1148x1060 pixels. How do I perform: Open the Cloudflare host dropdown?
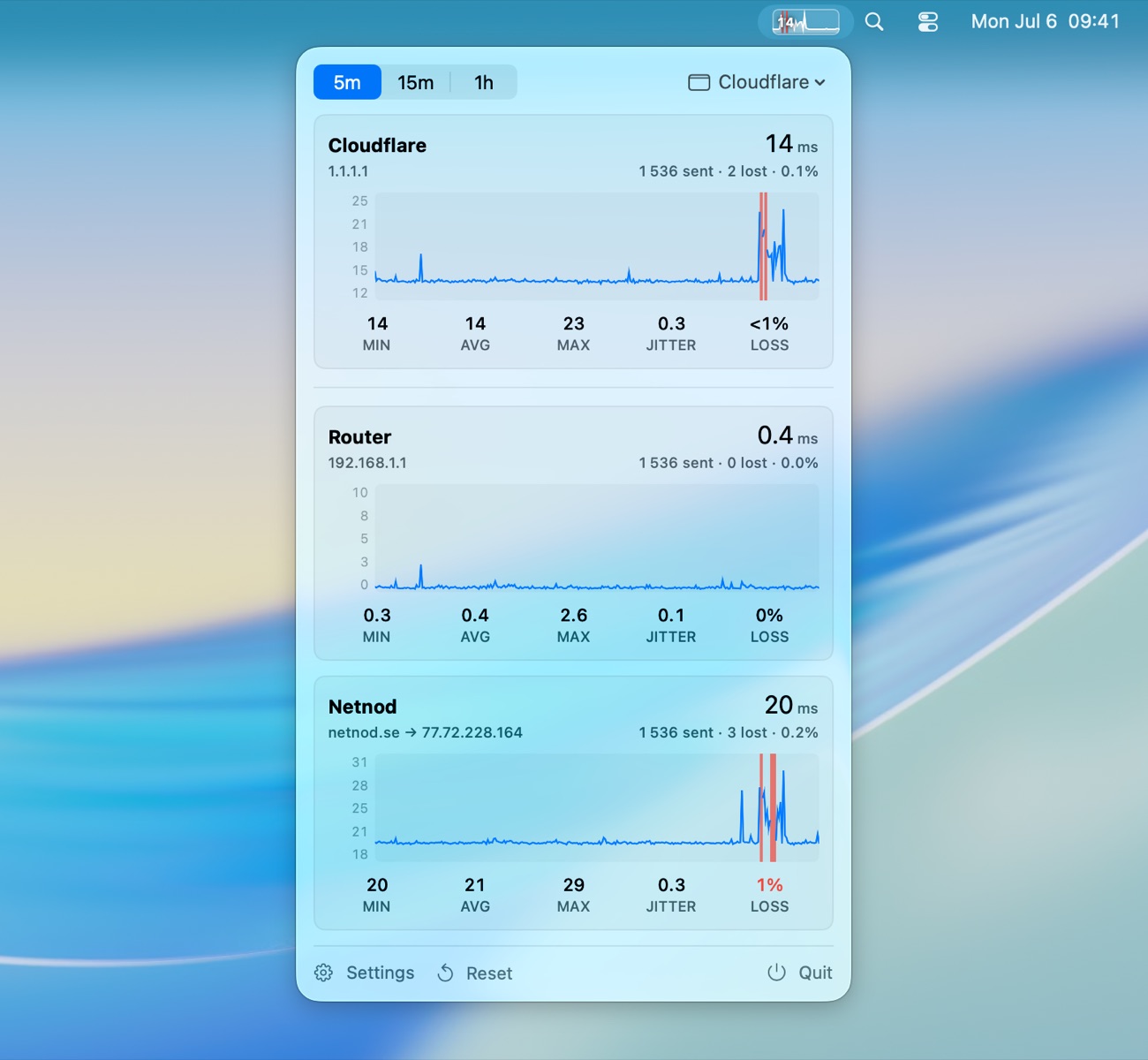pos(758,82)
